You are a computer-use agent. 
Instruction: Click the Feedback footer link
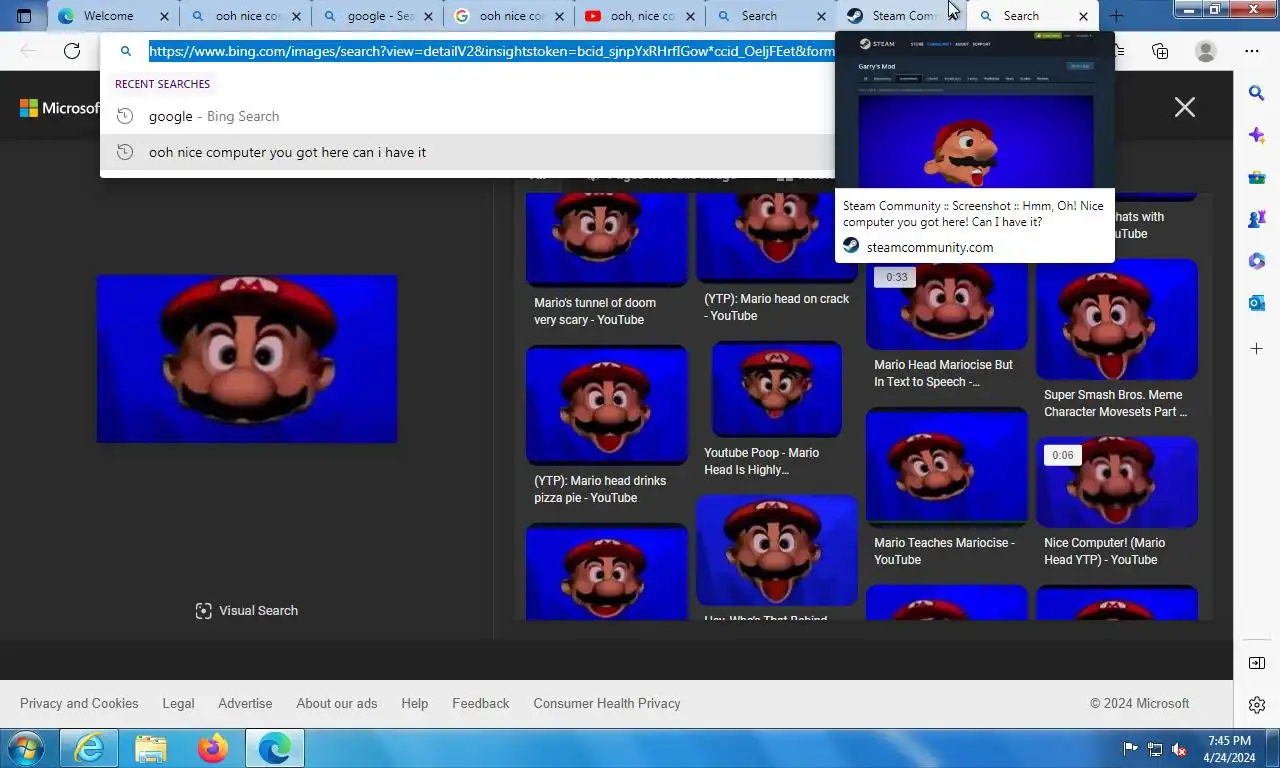coord(481,704)
